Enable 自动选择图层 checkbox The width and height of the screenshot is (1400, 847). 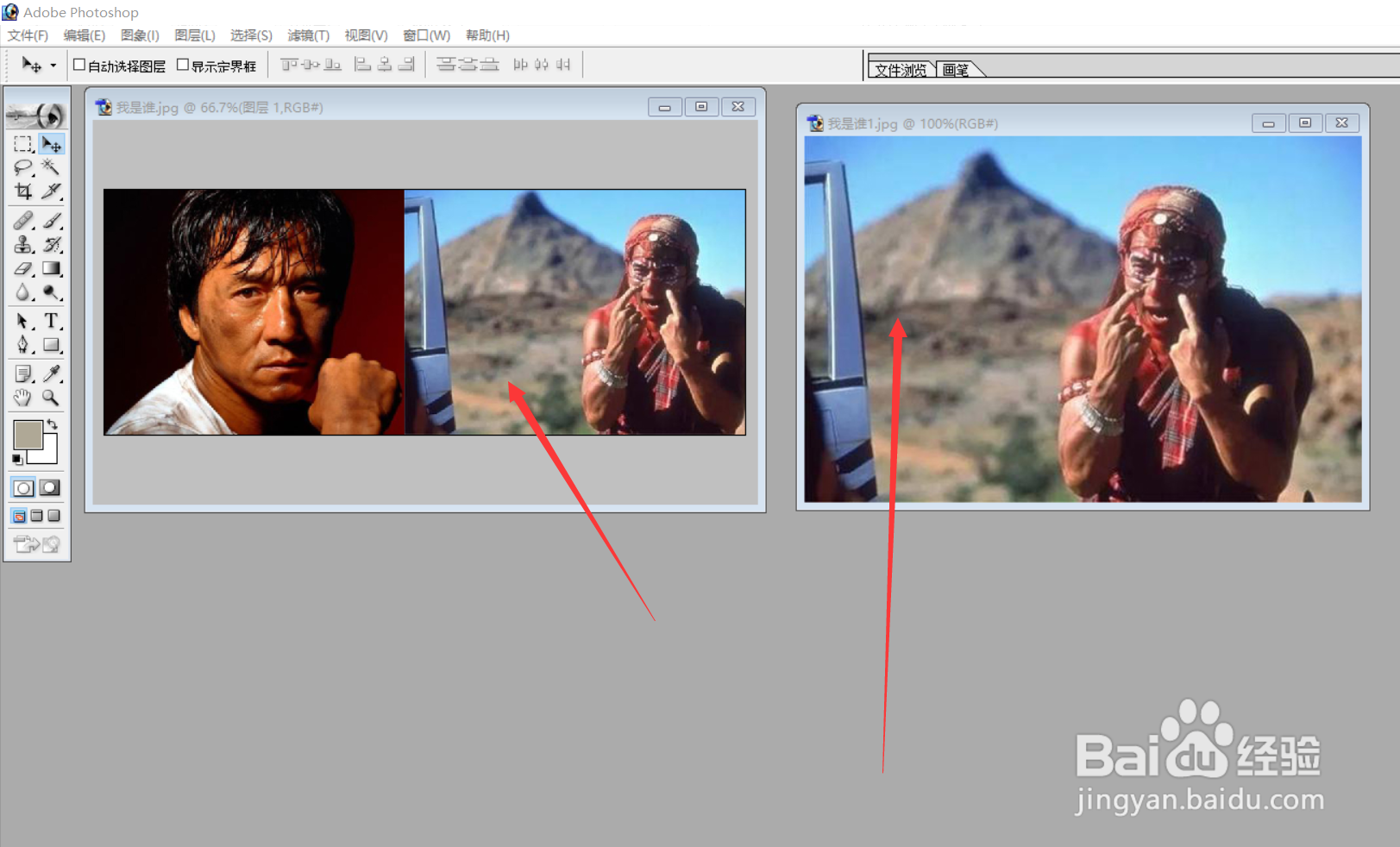click(x=79, y=65)
